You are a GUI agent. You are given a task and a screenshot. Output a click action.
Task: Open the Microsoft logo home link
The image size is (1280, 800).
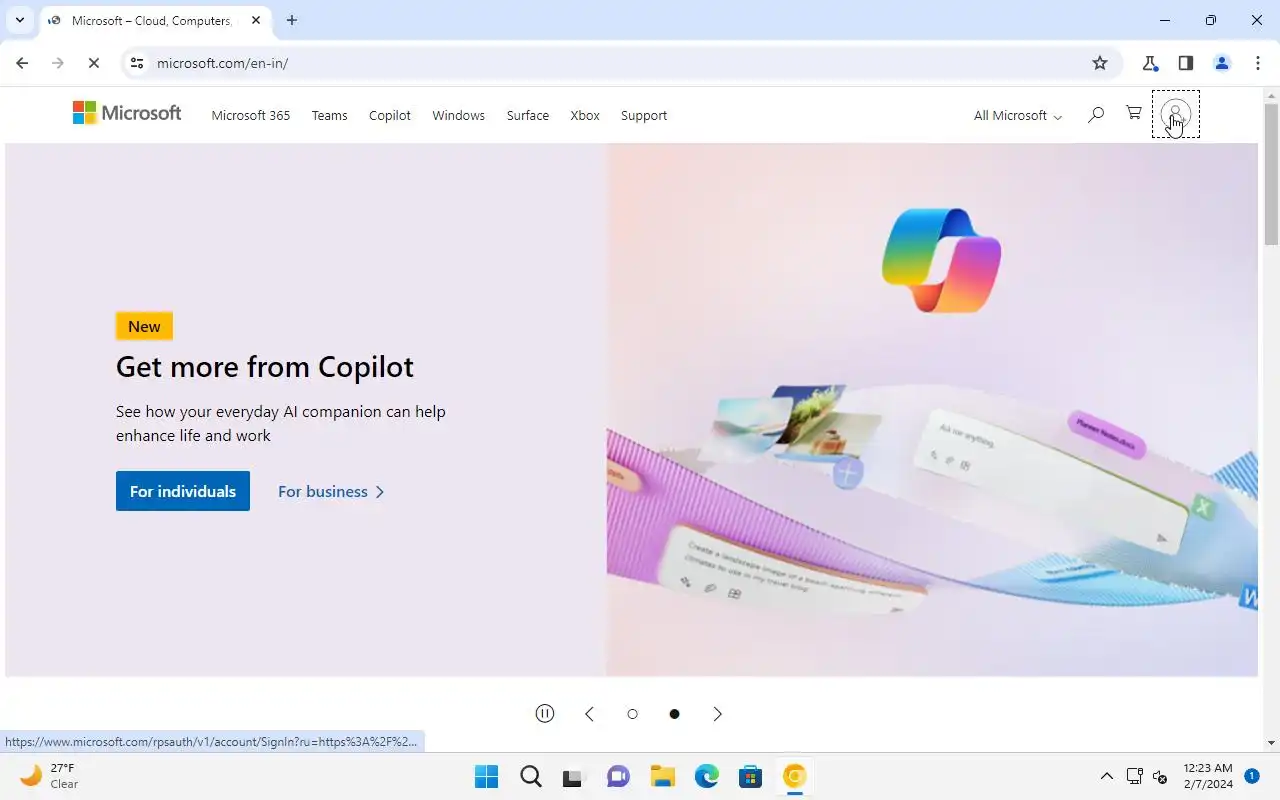[x=127, y=113]
